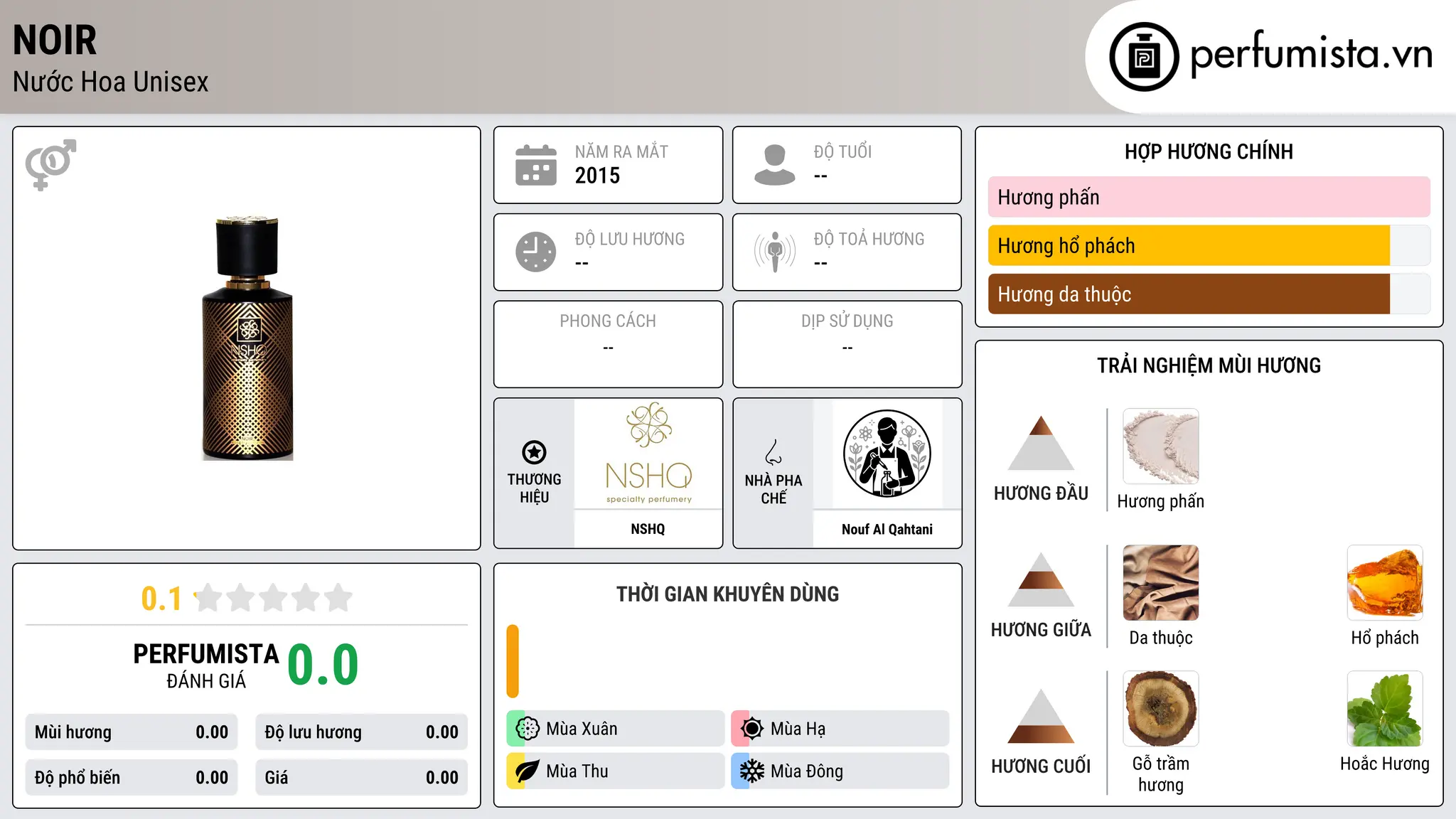Click the orange vertical bar under Thời gian khuyên dùng
This screenshot has height=819, width=1456.
513,661
